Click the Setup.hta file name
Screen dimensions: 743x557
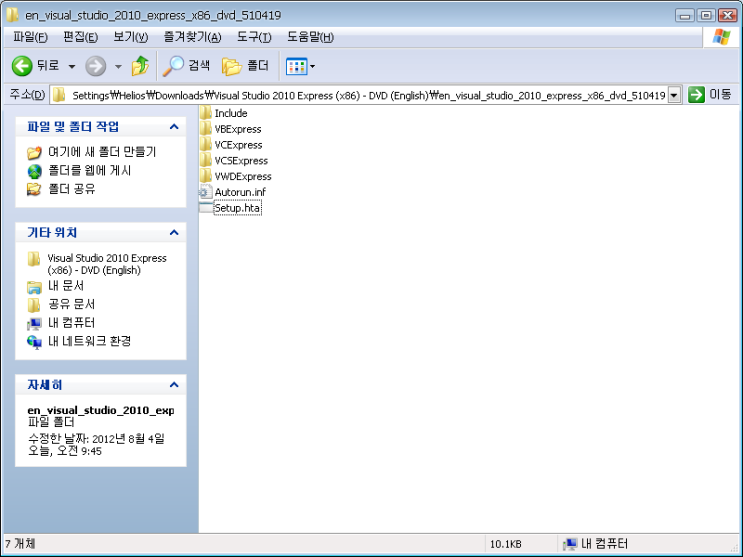[x=237, y=208]
